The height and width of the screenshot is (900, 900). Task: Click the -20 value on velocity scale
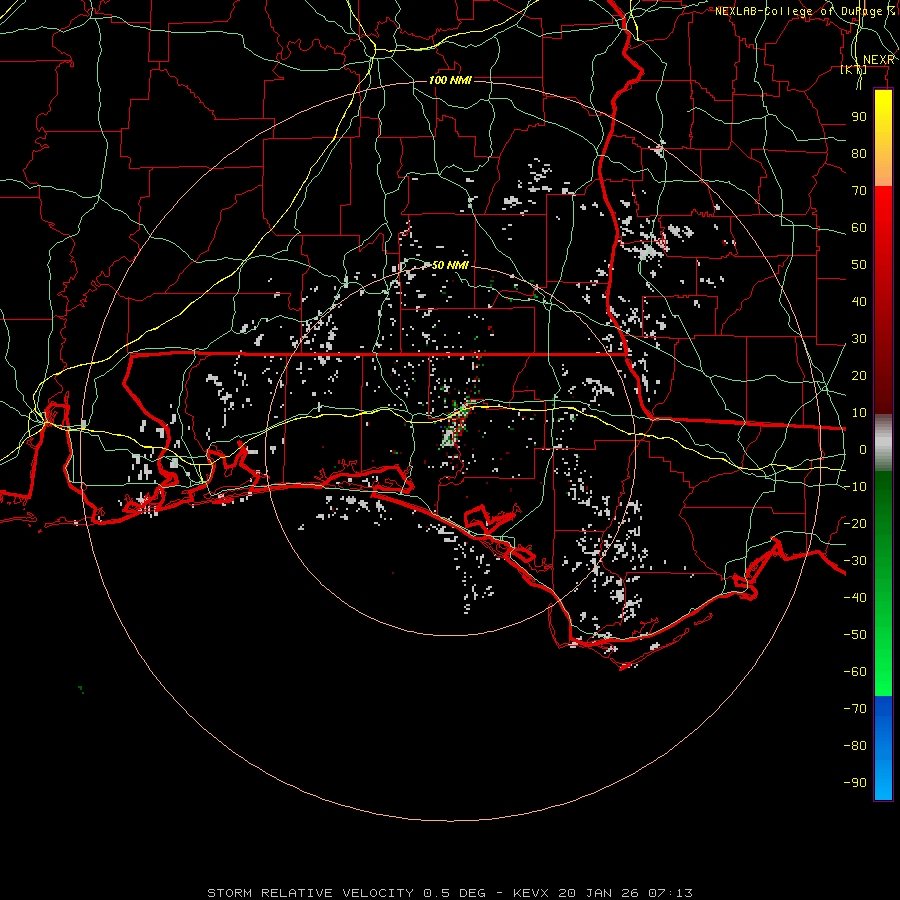tap(855, 524)
